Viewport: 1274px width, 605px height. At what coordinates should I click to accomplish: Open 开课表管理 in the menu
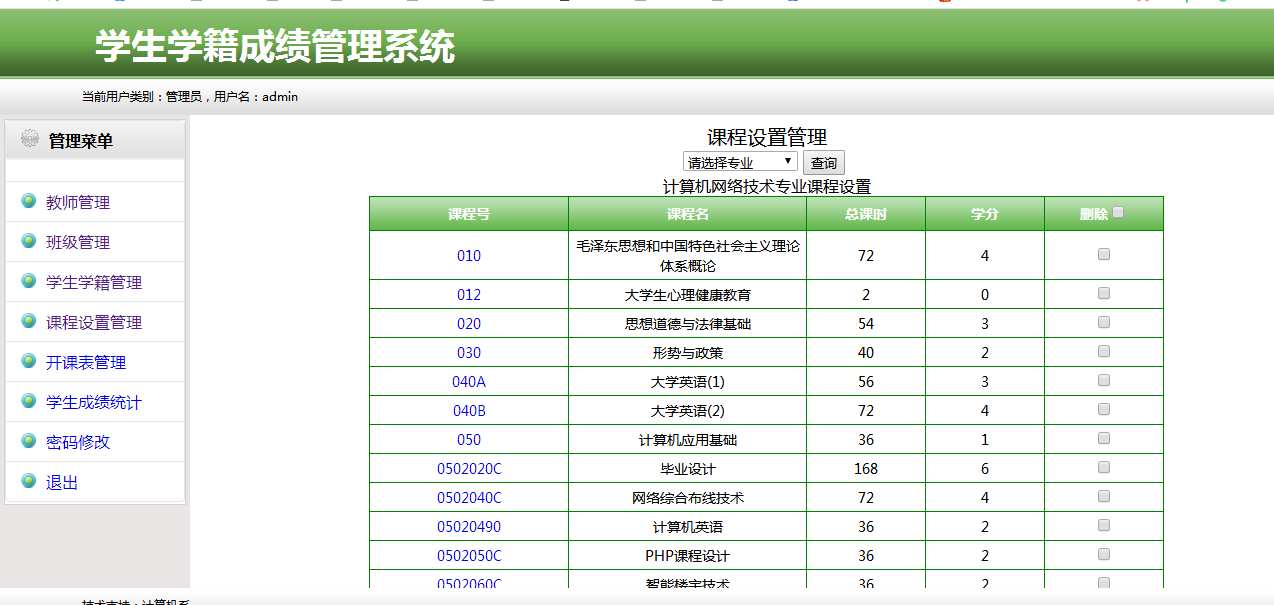point(86,362)
